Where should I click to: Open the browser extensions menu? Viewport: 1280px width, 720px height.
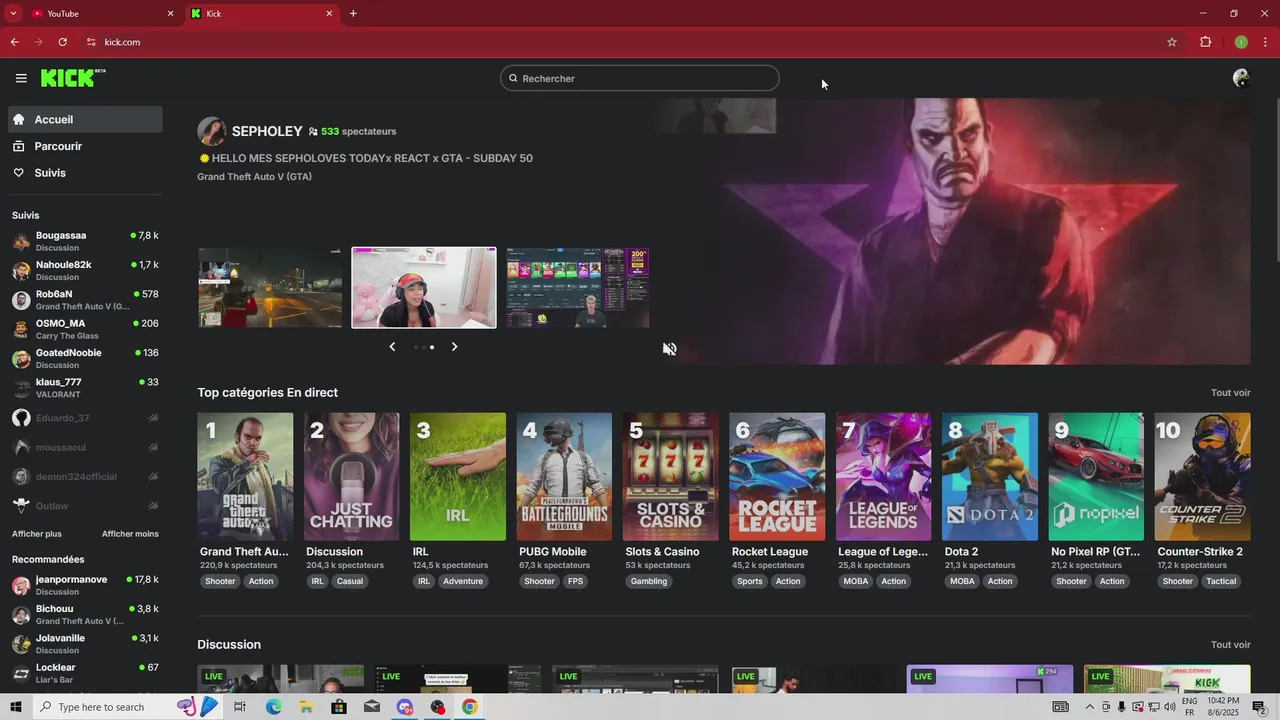pyautogui.click(x=1205, y=42)
